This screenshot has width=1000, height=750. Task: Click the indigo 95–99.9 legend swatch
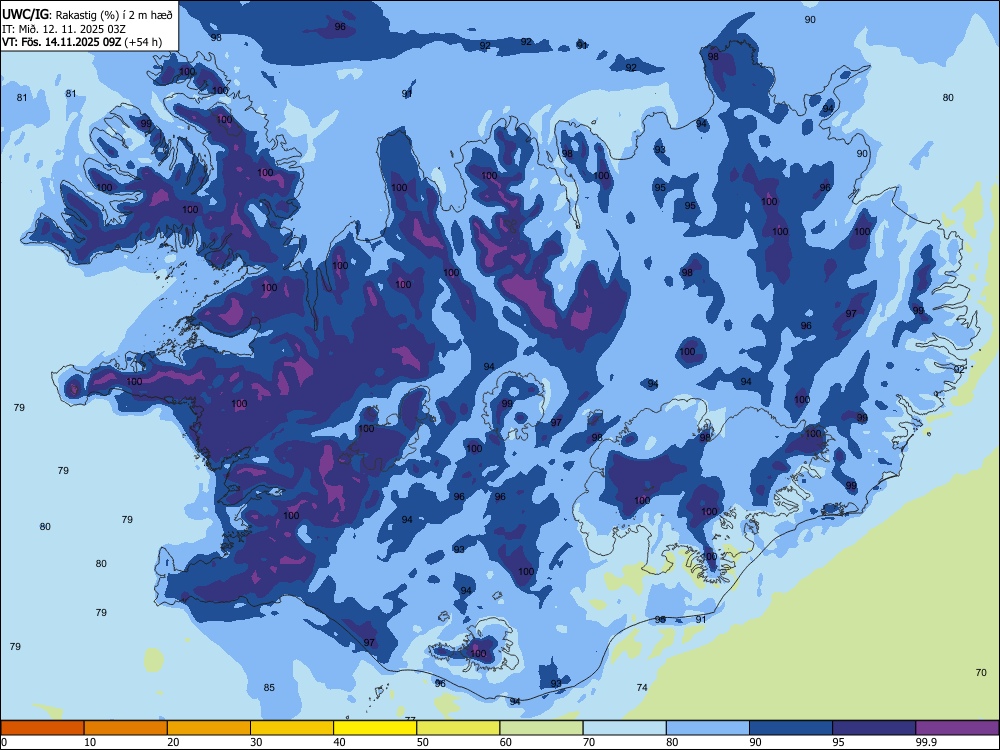(874, 728)
